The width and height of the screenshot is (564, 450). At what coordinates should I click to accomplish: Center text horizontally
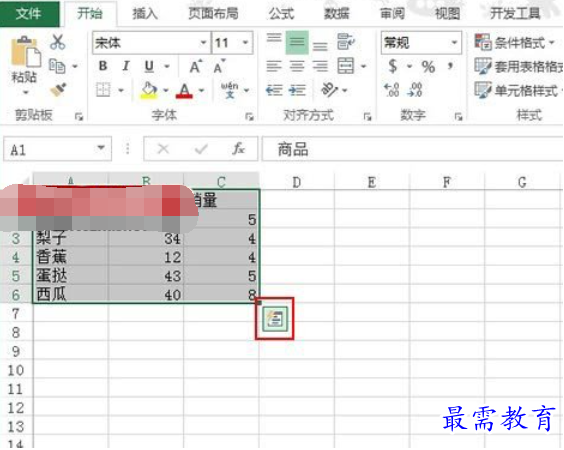297,67
